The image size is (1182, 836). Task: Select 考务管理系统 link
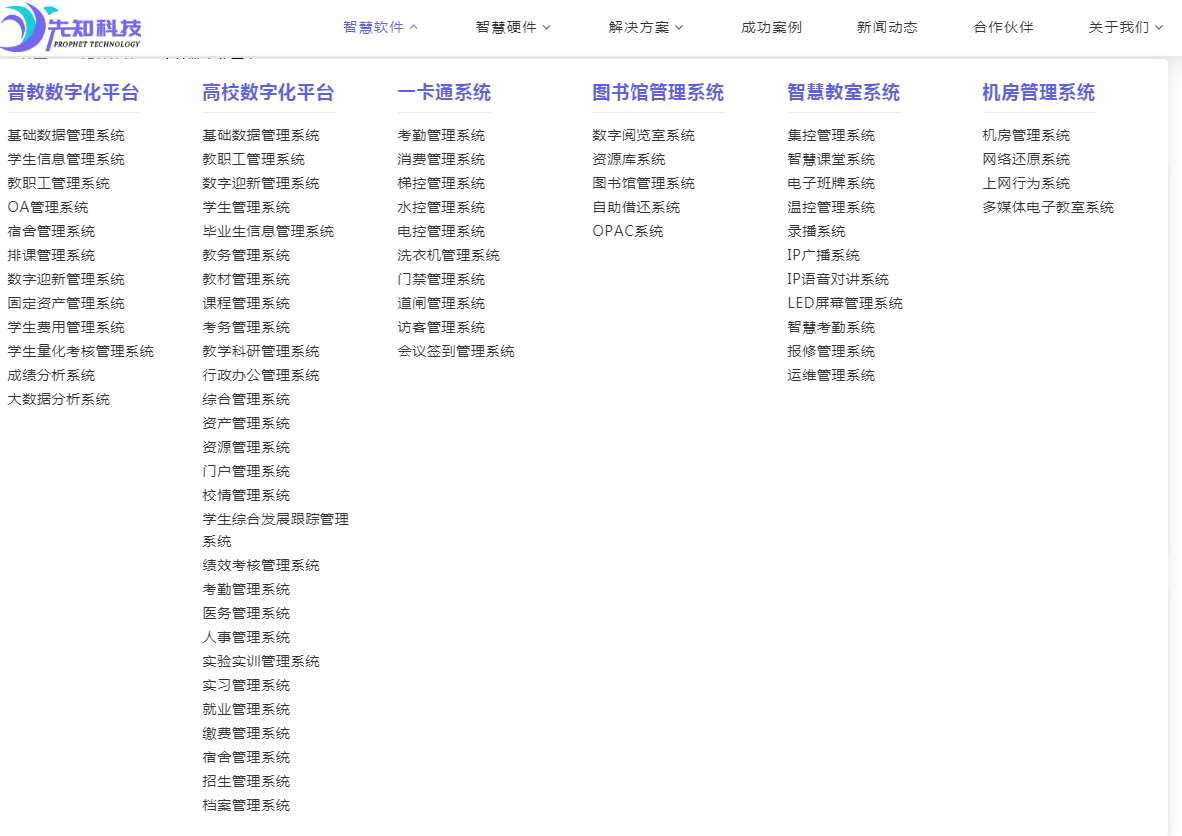pyautogui.click(x=247, y=327)
